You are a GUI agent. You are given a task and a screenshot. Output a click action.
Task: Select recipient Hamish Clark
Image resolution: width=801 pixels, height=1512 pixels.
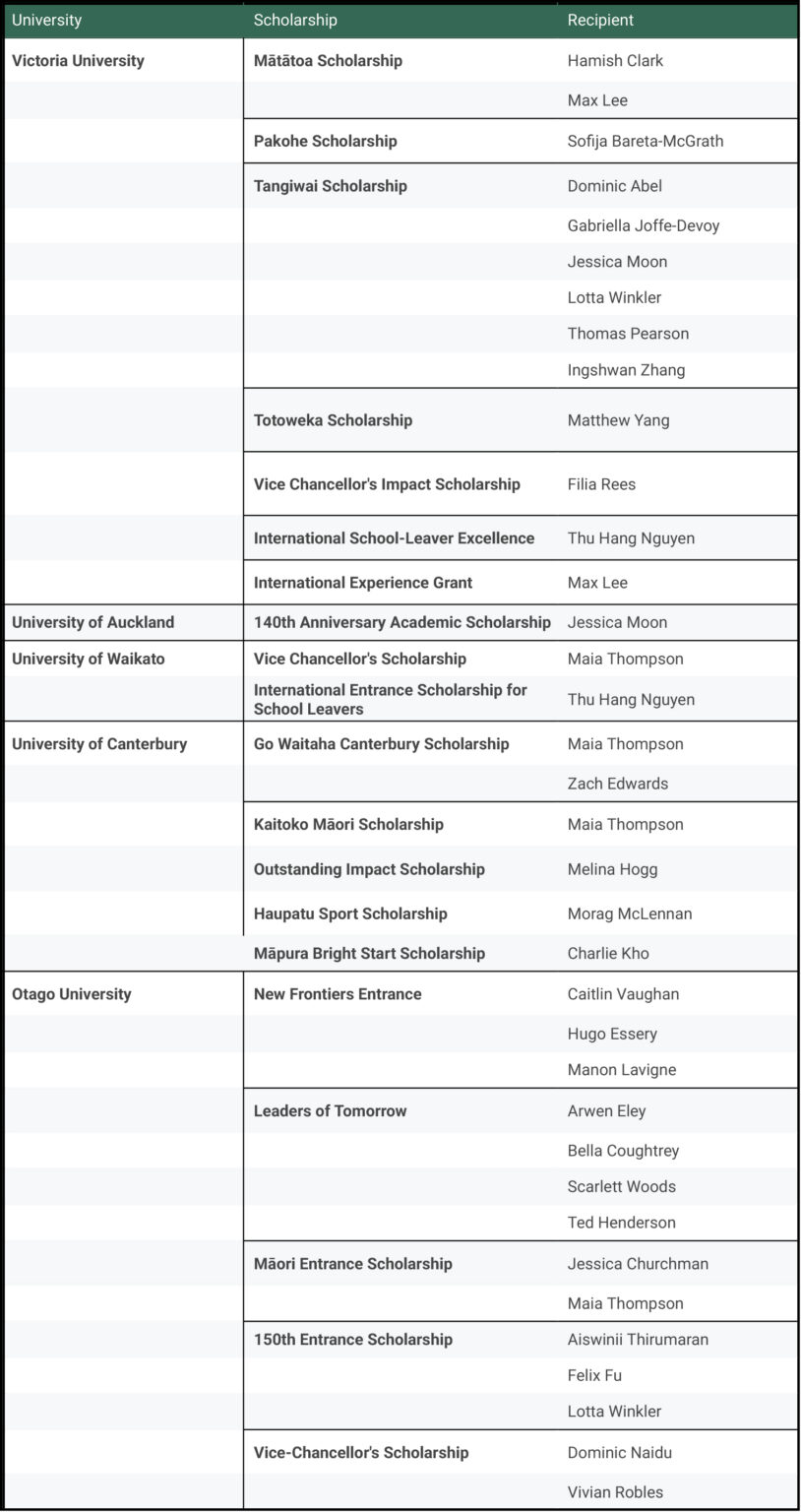[615, 61]
